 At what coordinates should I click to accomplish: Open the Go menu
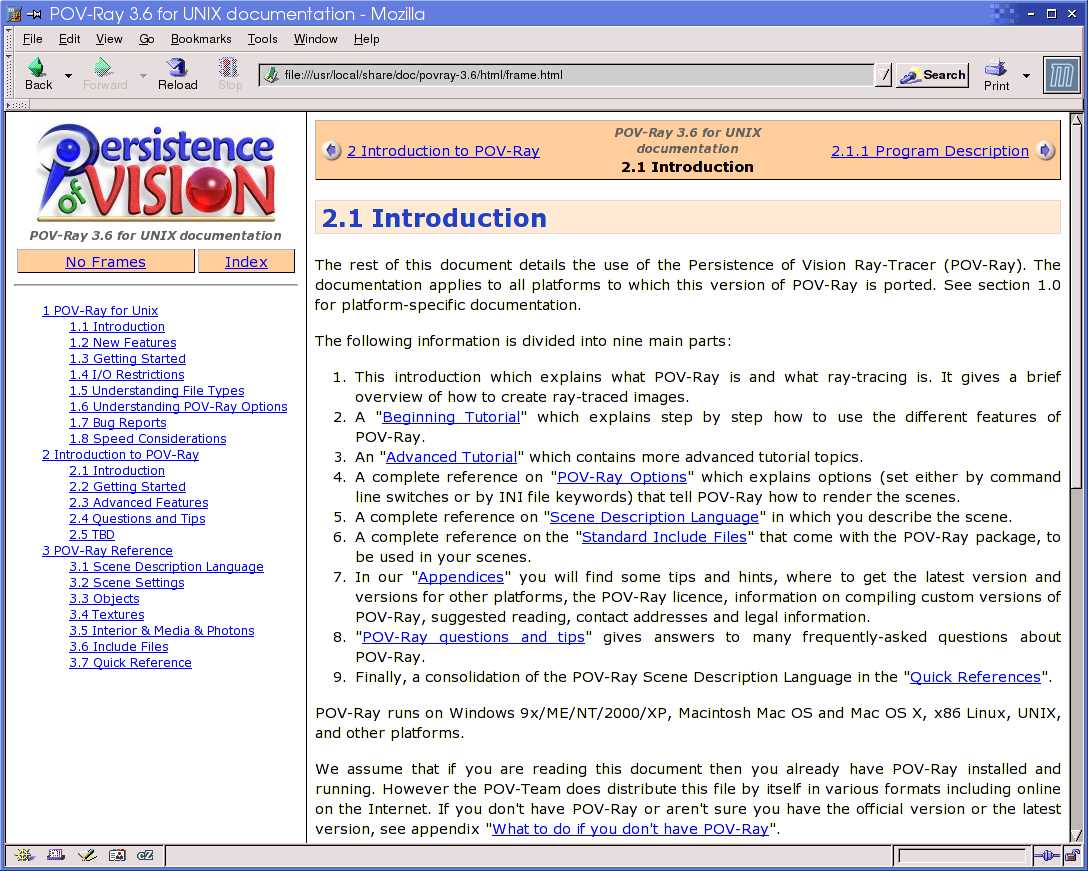point(146,39)
